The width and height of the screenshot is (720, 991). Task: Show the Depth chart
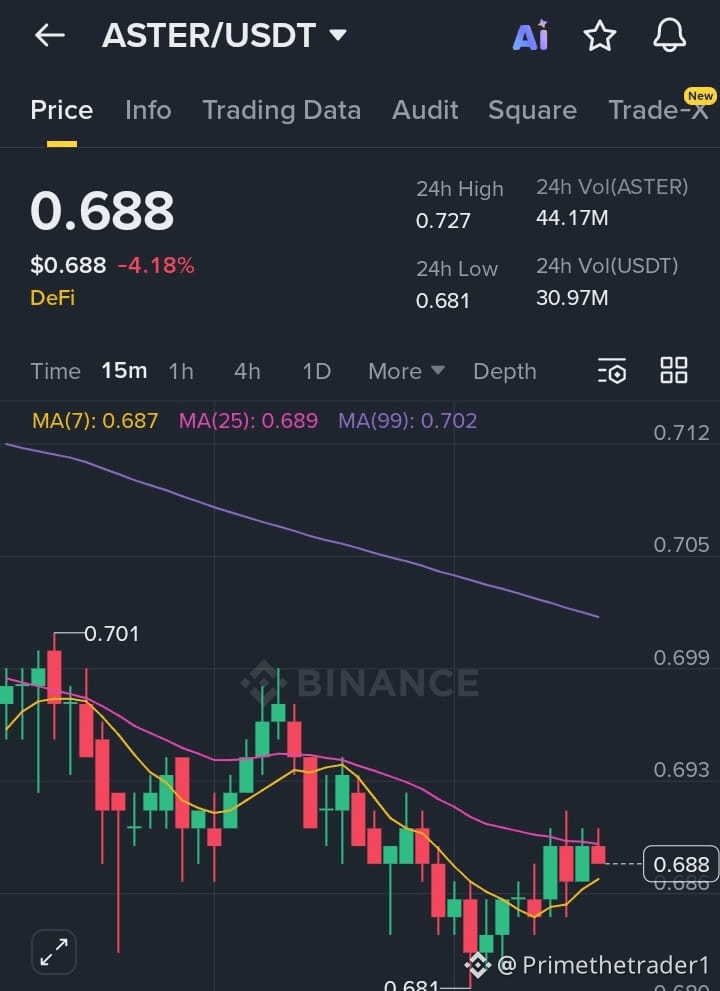click(x=504, y=371)
